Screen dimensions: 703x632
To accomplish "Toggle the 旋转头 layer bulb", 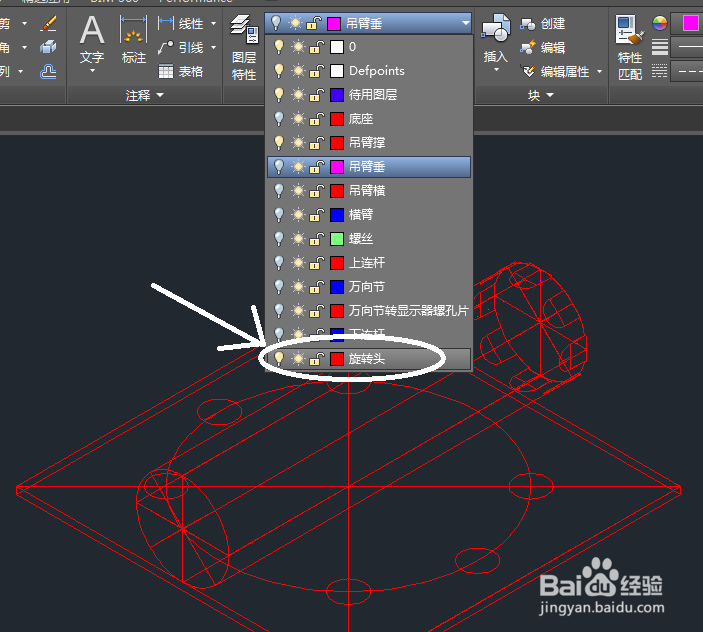I will [279, 359].
